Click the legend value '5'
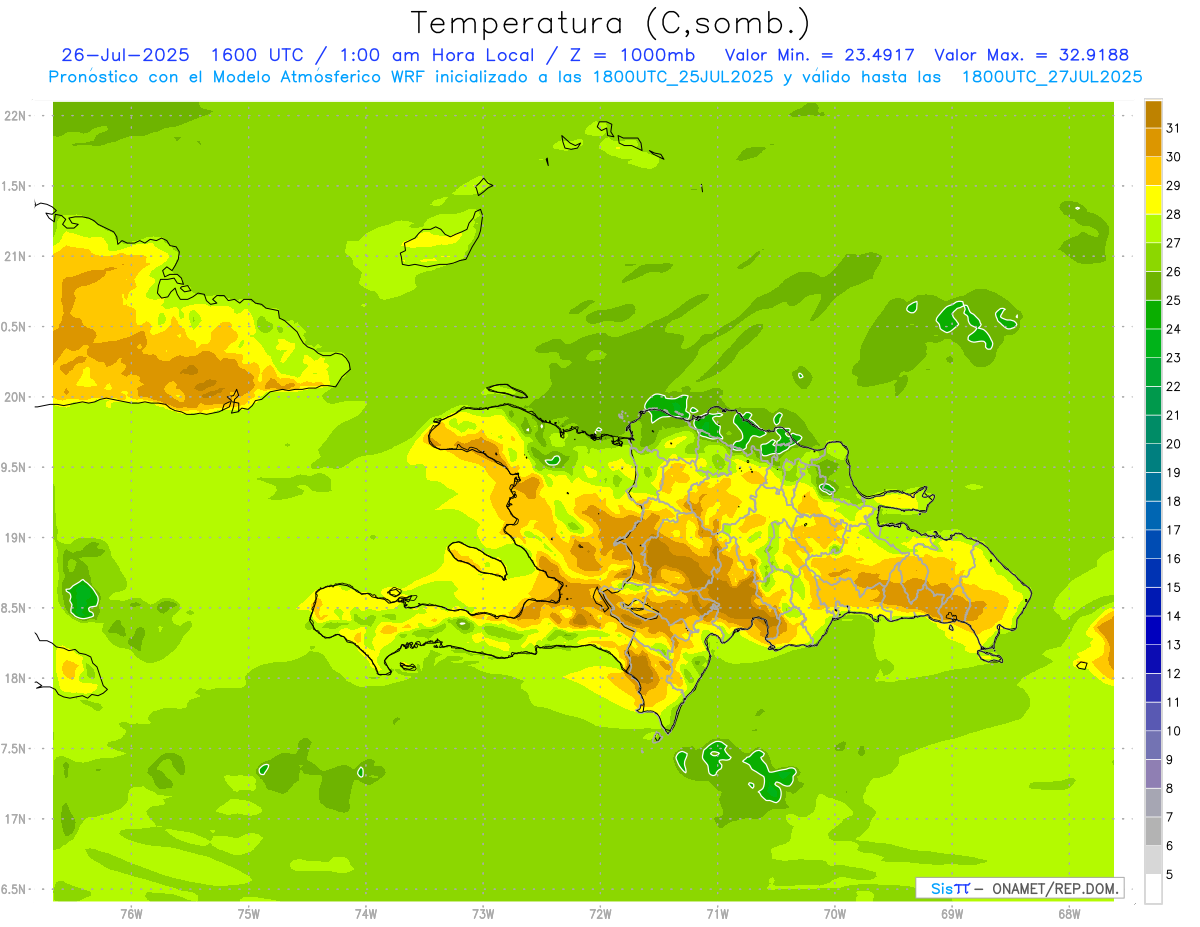The image size is (1200, 927). tap(1170, 875)
